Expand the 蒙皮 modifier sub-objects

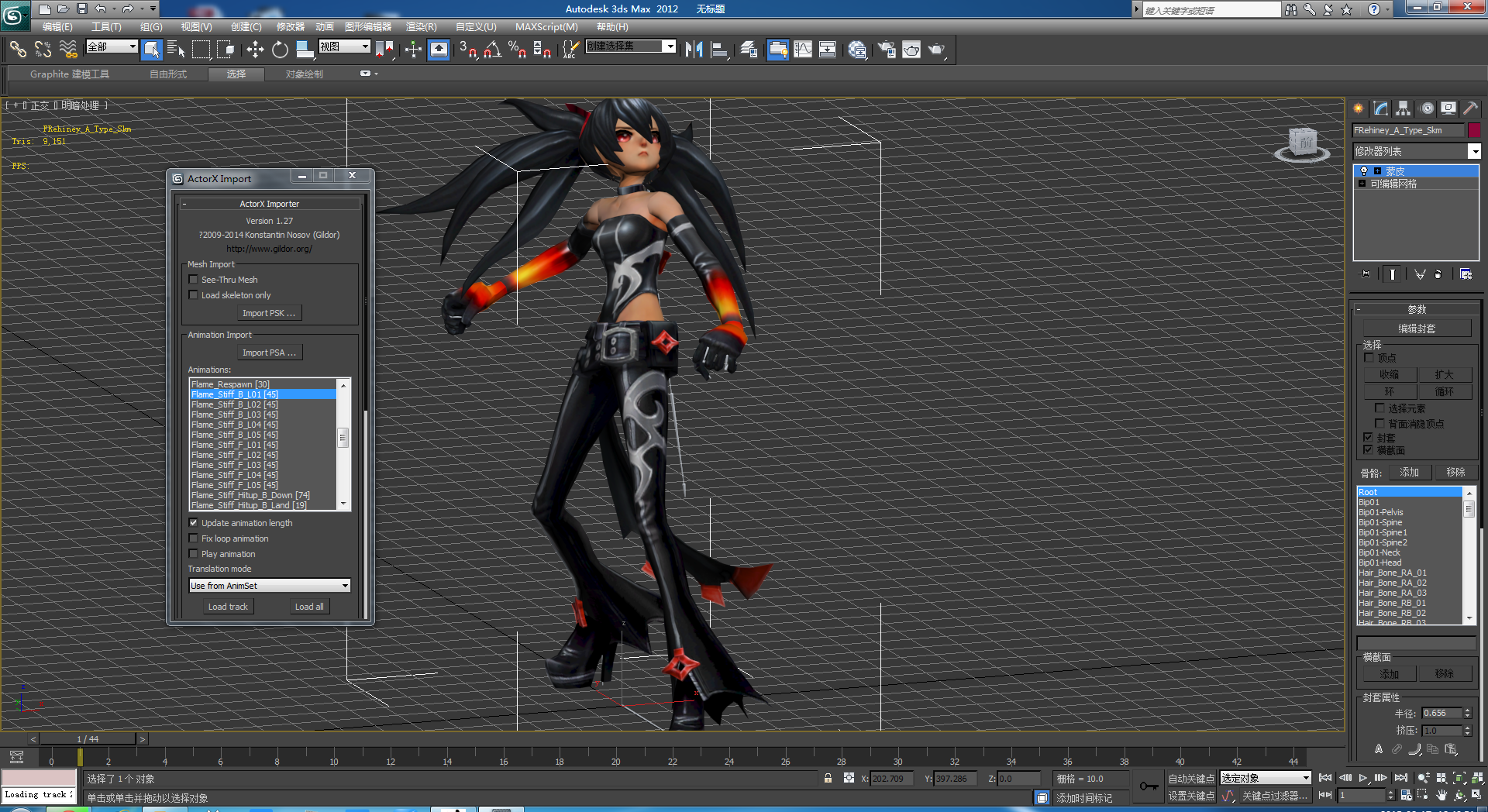[x=1377, y=171]
